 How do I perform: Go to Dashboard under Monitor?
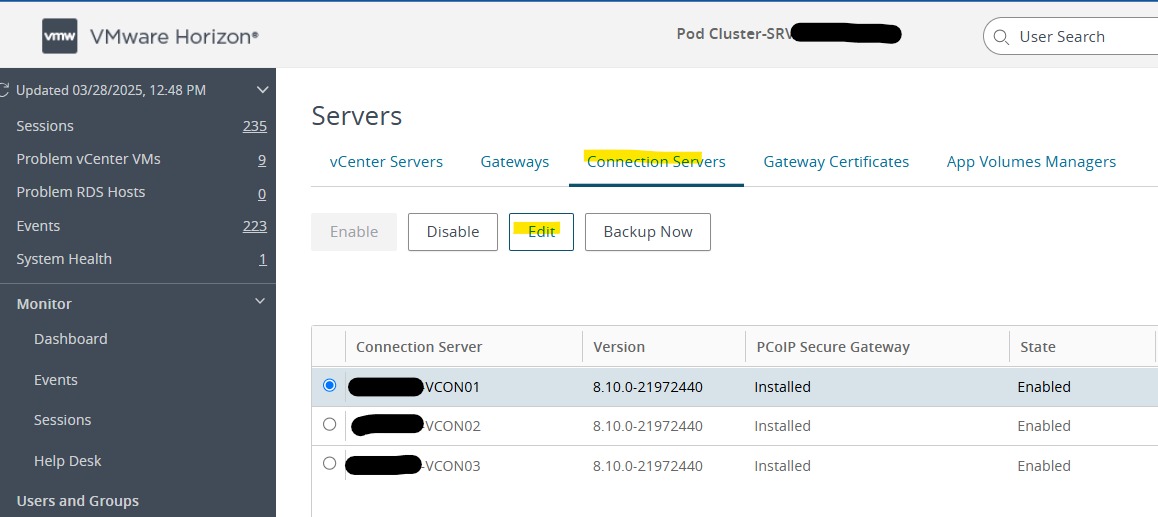(70, 339)
